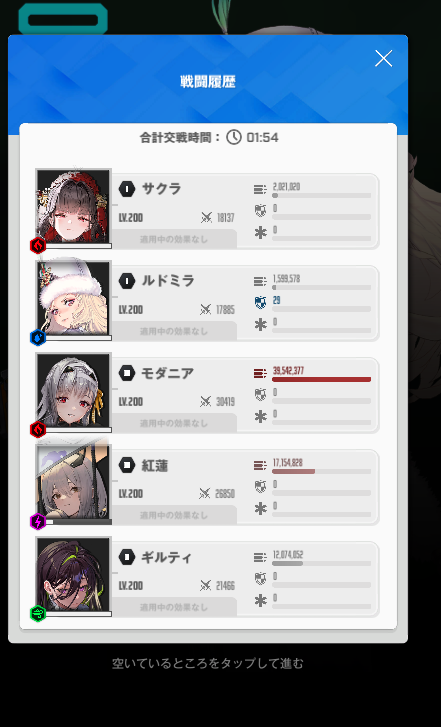The height and width of the screenshot is (727, 441).
Task: Click 紅蓮's purple electric element icon
Action: click(x=38, y=522)
